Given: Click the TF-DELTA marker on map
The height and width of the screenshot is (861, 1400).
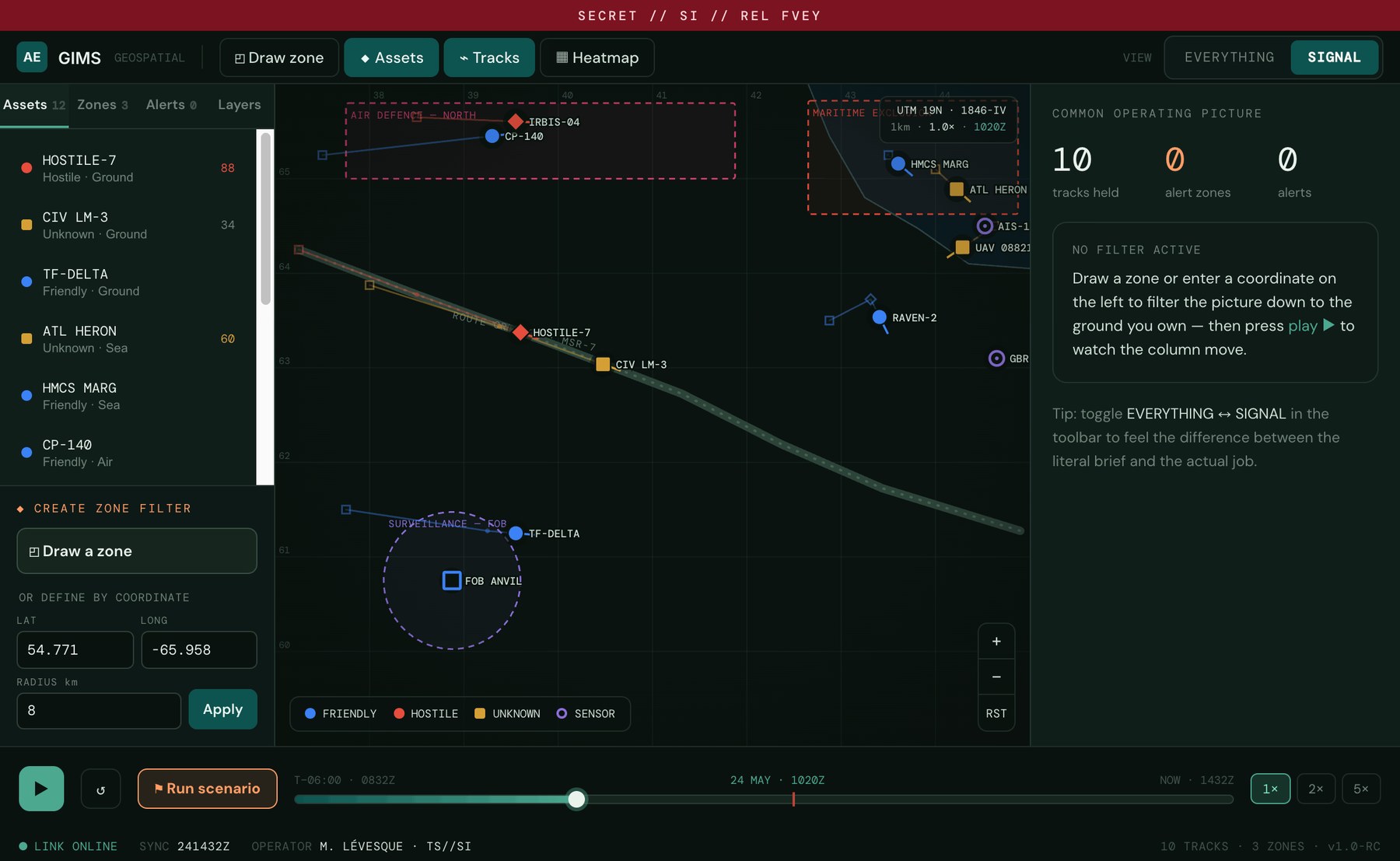Looking at the screenshot, I should [x=516, y=534].
